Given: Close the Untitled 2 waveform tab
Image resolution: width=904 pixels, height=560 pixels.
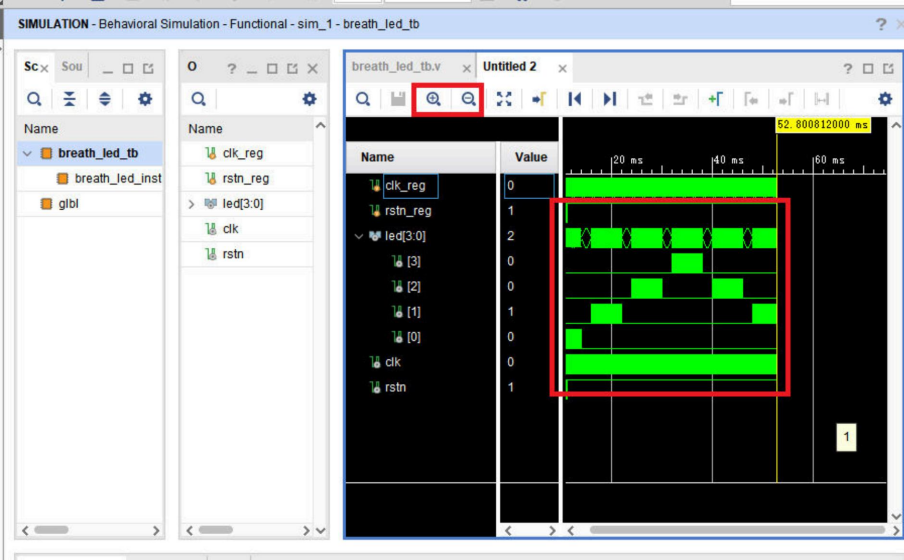Looking at the screenshot, I should coord(562,68).
